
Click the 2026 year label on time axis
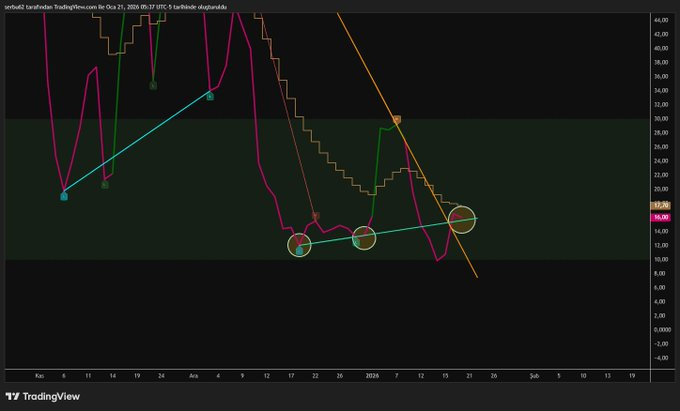pos(372,376)
